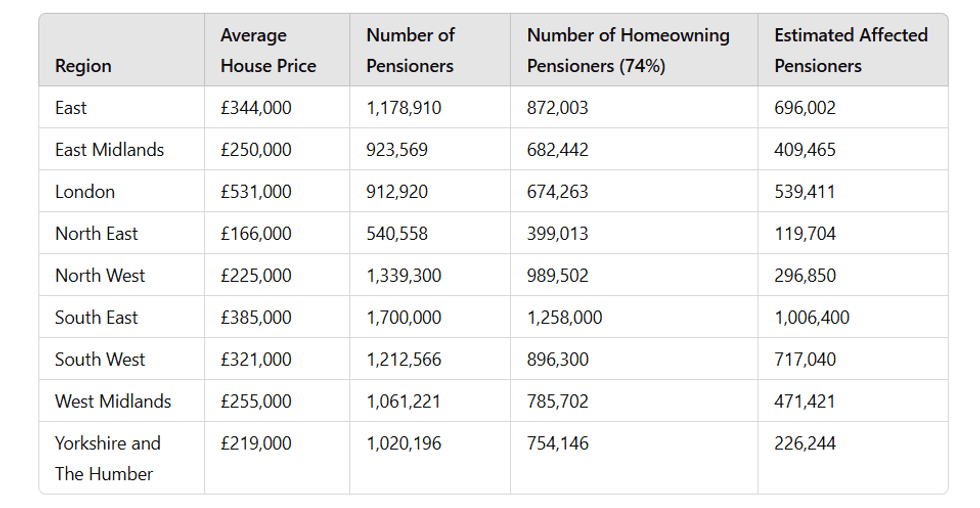This screenshot has width=980, height=508.
Task: Click London homeowning pensioners value 674,263
Action: (x=558, y=192)
